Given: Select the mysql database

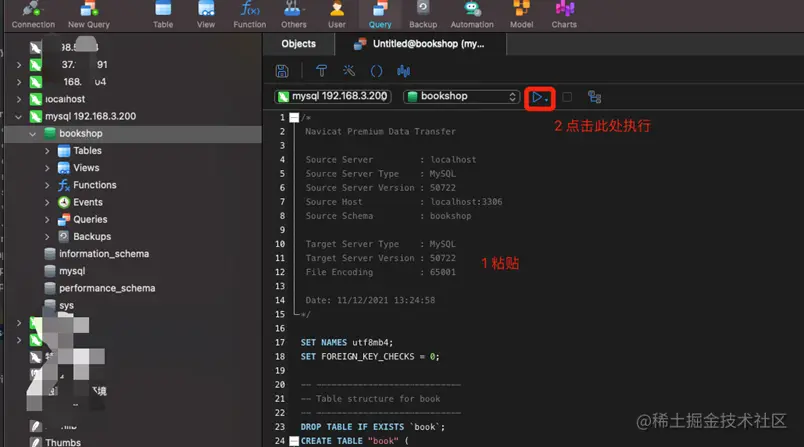Looking at the screenshot, I should click(x=72, y=271).
